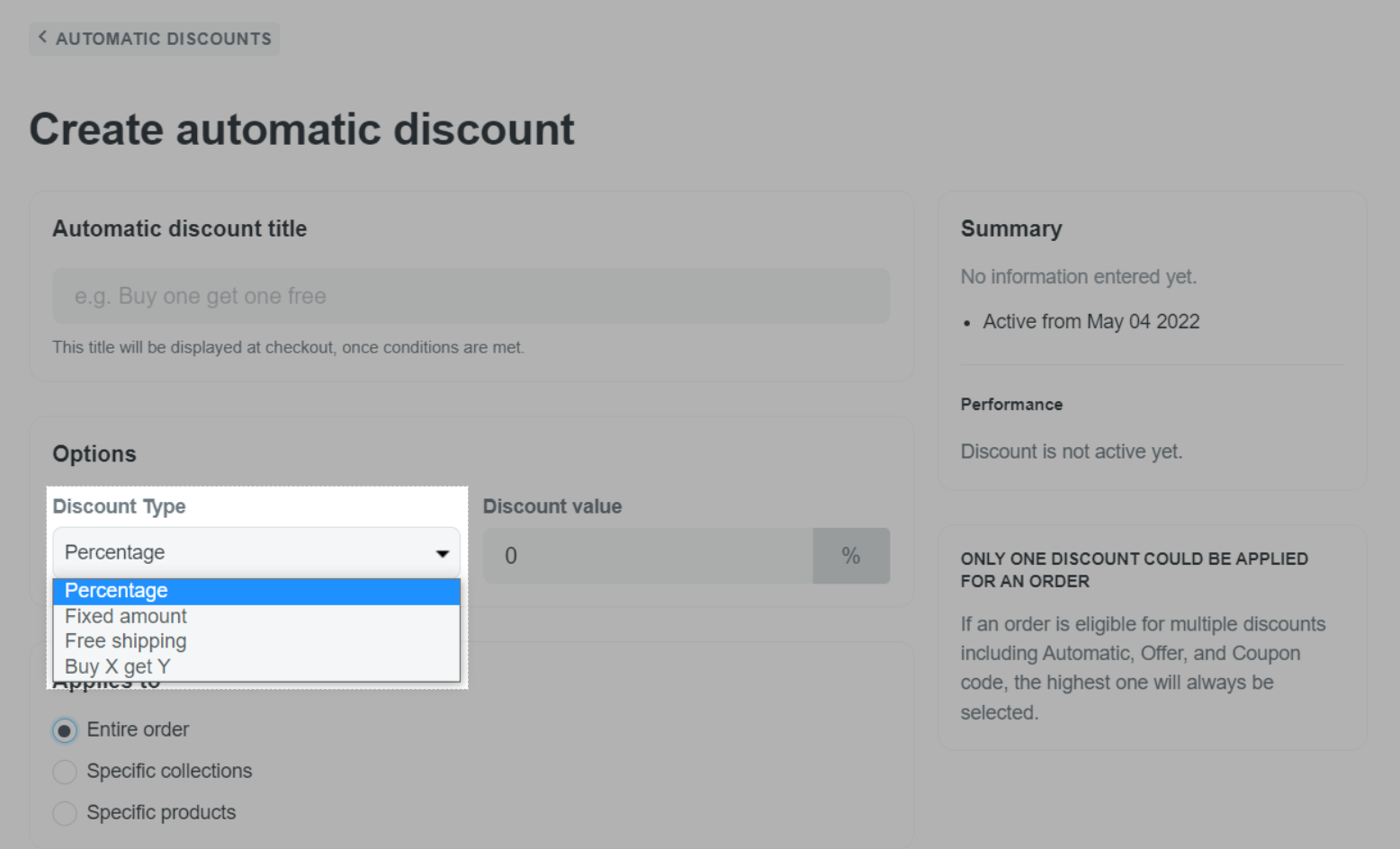This screenshot has width=1400, height=849.
Task: Choose Fixed amount discount type
Action: (256, 616)
